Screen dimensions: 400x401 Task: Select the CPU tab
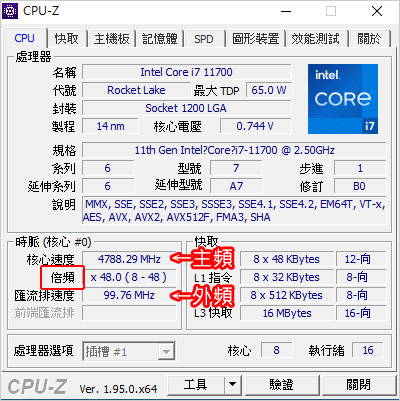[24, 38]
